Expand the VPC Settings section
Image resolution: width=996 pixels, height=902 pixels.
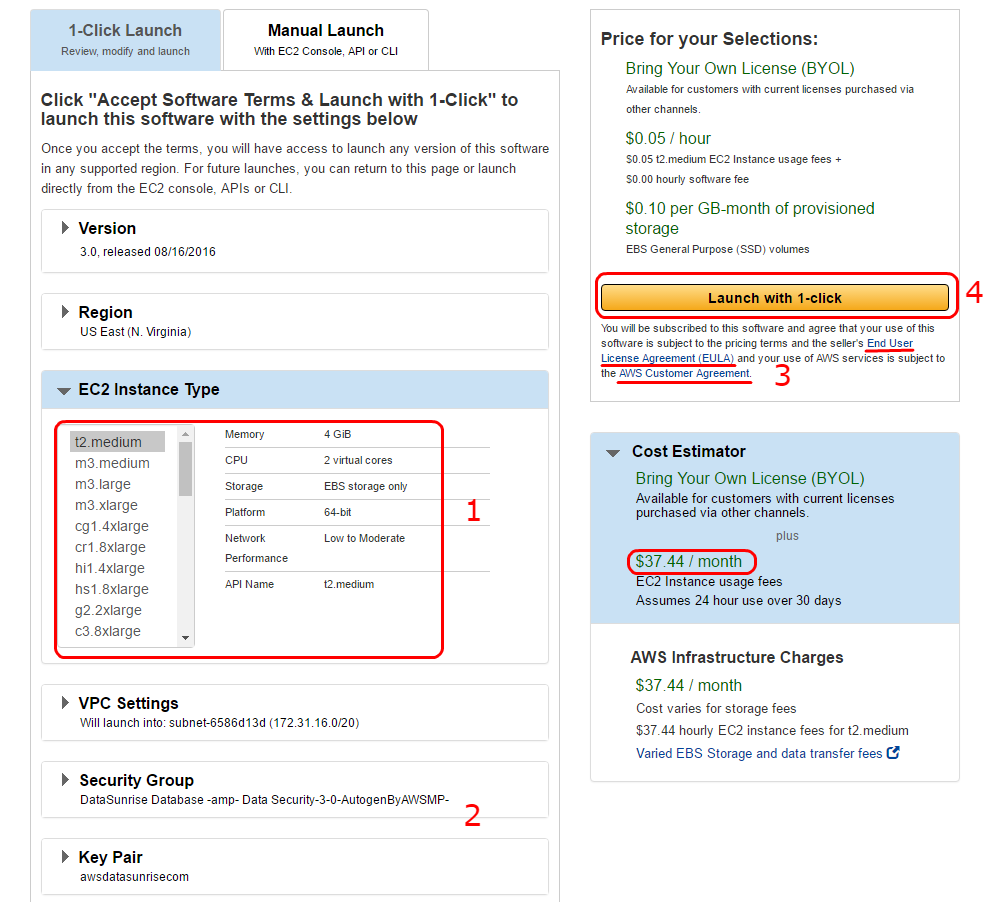[65, 703]
